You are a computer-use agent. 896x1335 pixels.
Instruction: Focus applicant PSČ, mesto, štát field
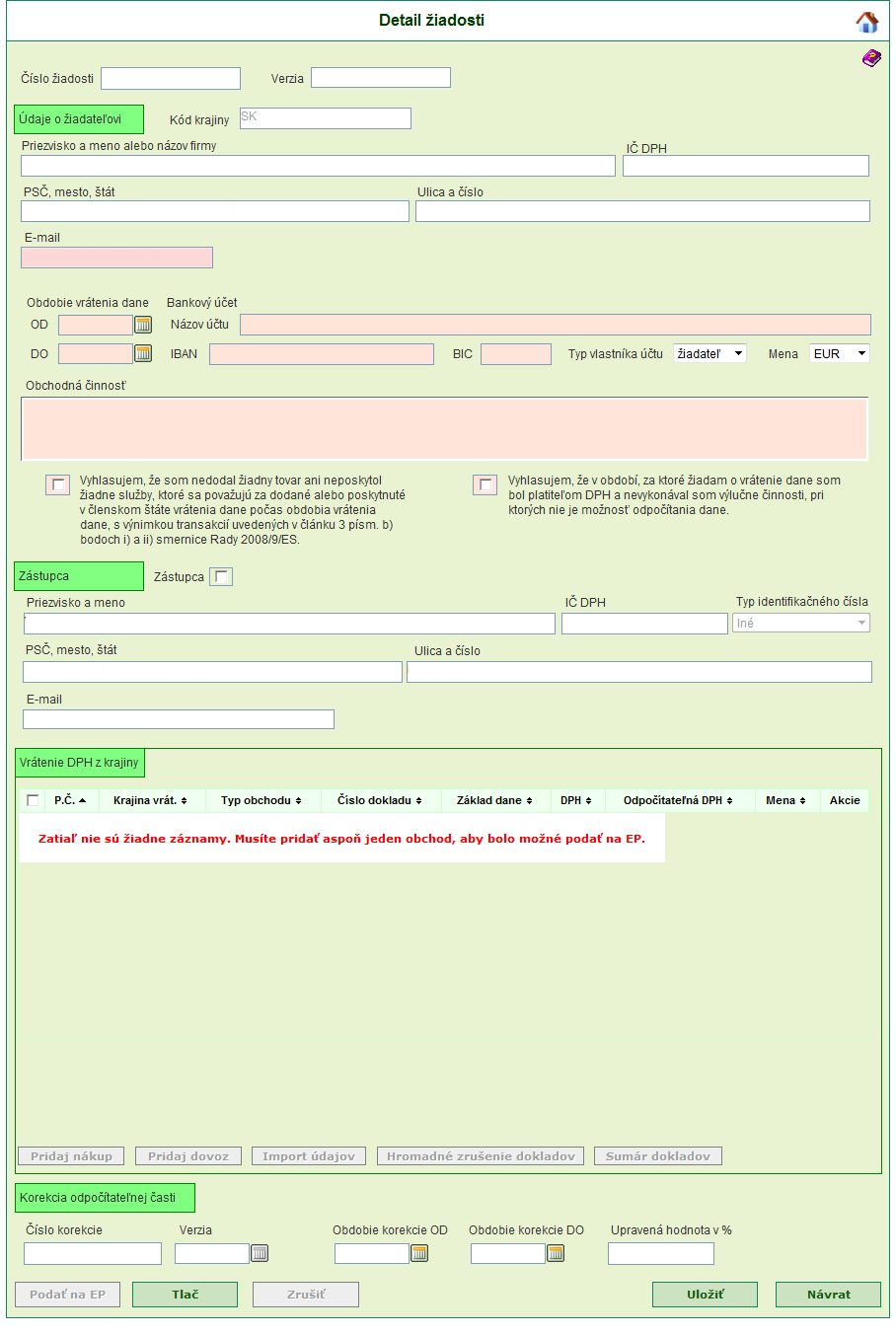215,211
